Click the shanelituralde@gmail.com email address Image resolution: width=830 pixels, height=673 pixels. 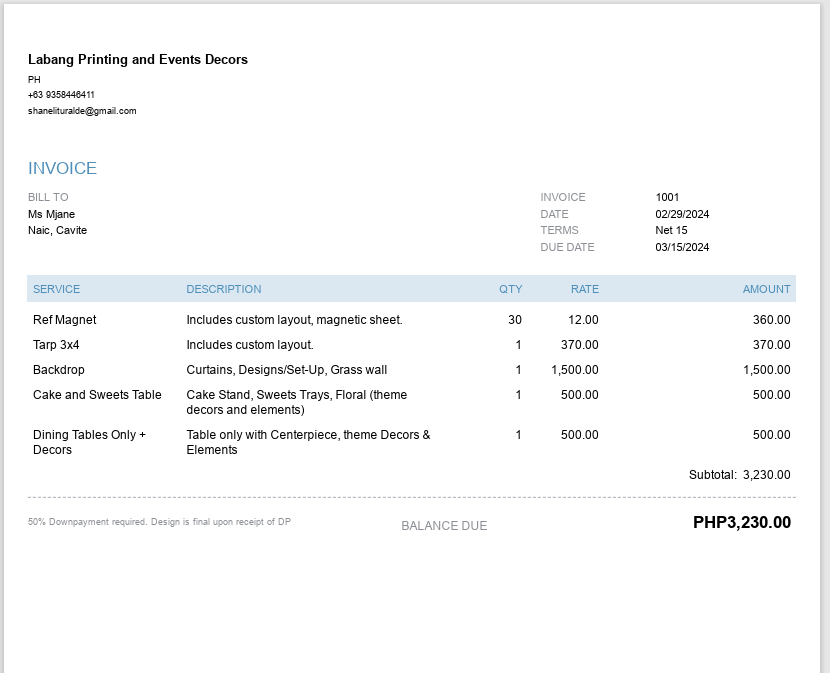pyautogui.click(x=82, y=111)
